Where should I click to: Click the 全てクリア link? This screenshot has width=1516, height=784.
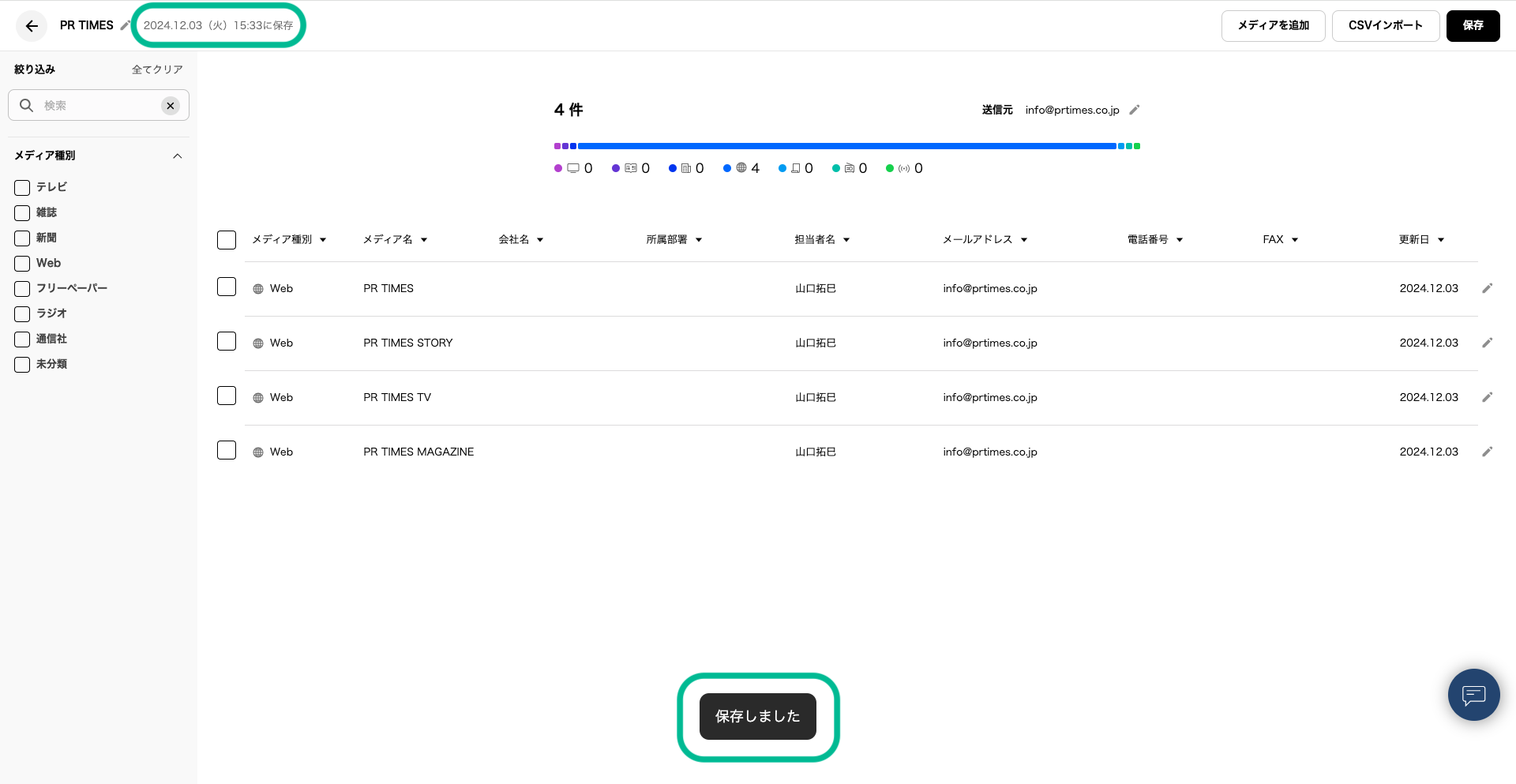(157, 69)
